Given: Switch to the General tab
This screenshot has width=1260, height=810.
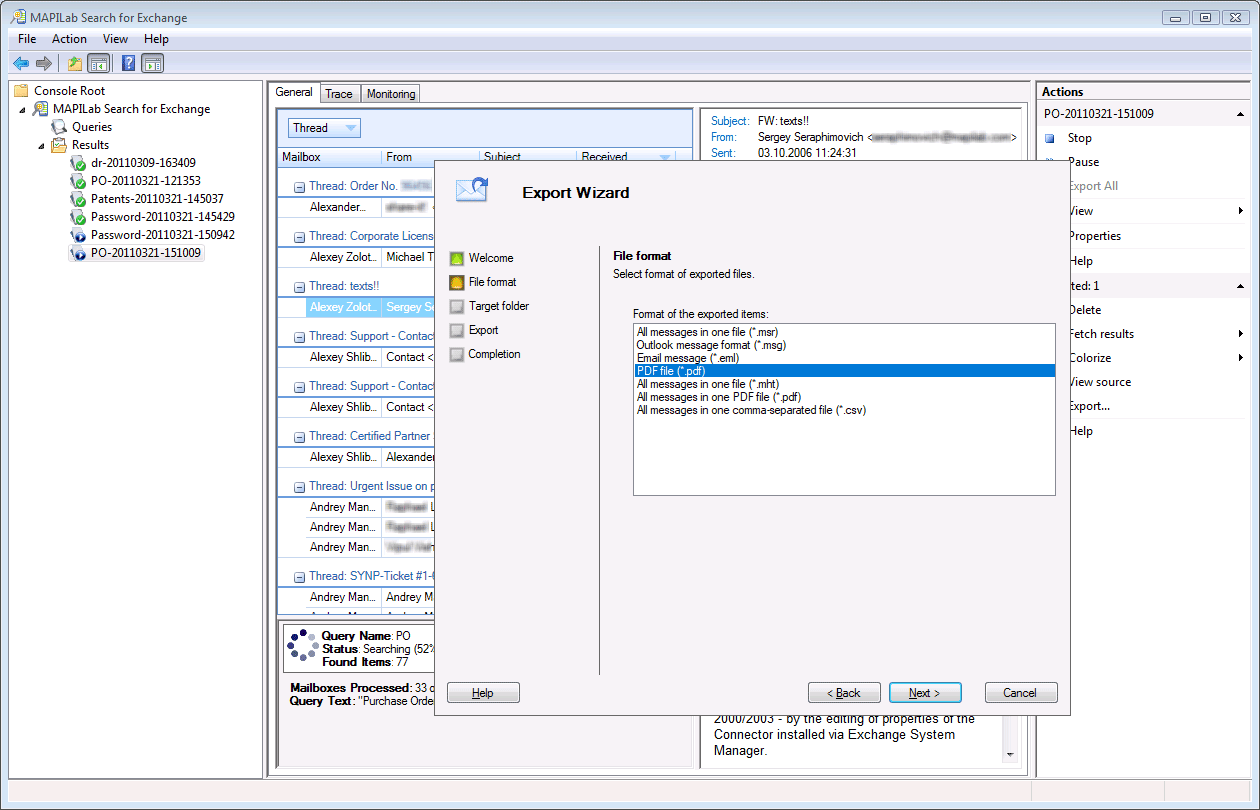Looking at the screenshot, I should [294, 92].
